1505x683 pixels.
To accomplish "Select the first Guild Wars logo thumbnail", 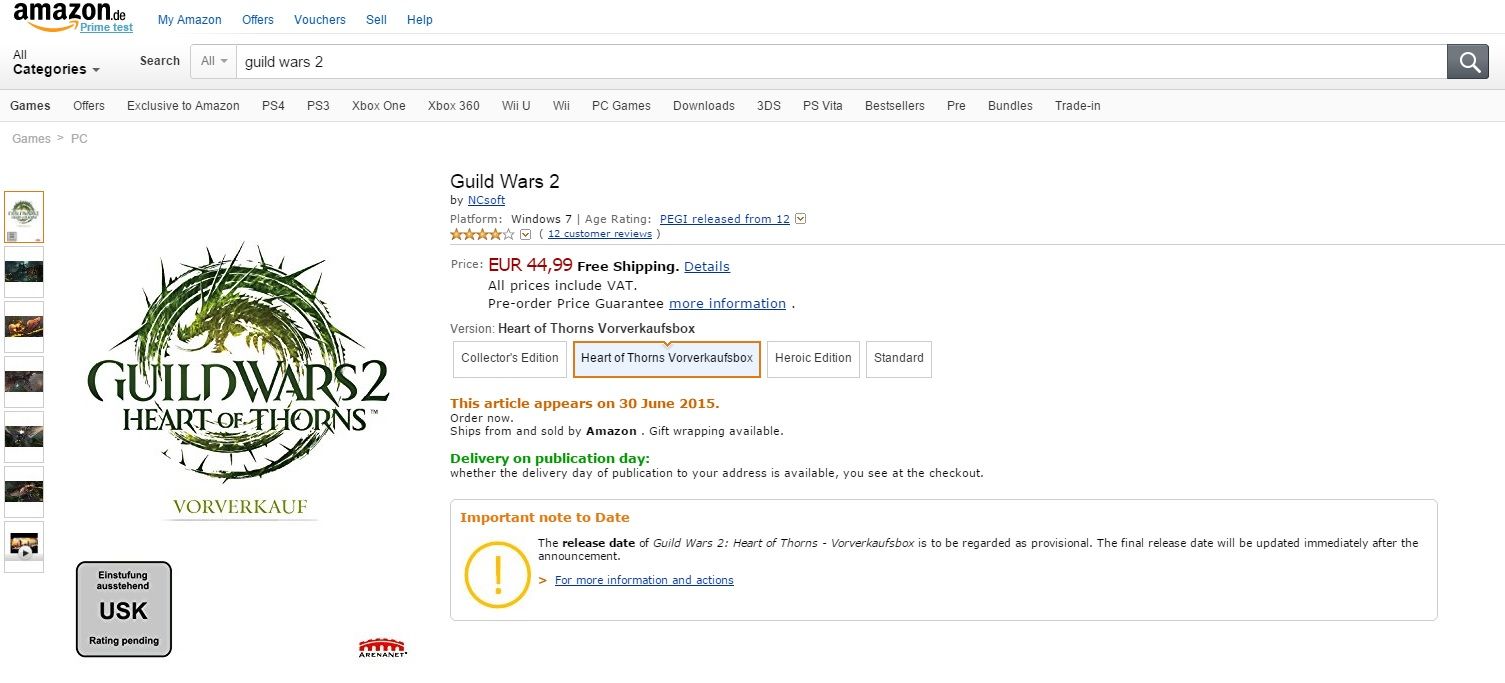I will tap(24, 216).
